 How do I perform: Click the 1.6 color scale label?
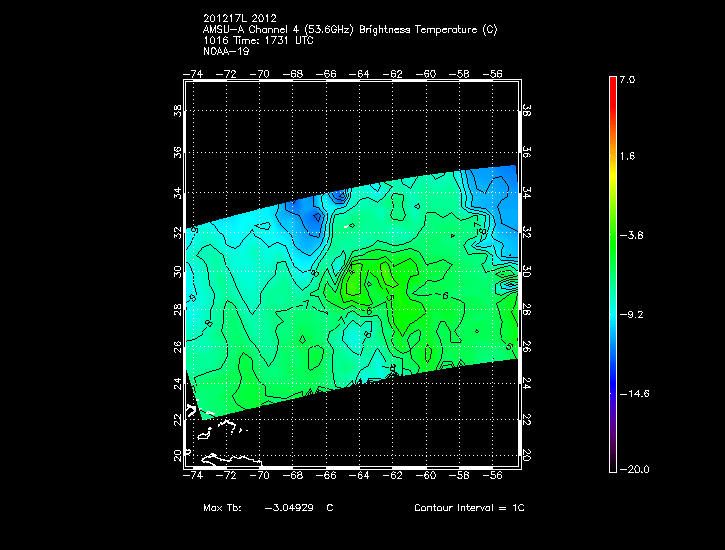(626, 157)
